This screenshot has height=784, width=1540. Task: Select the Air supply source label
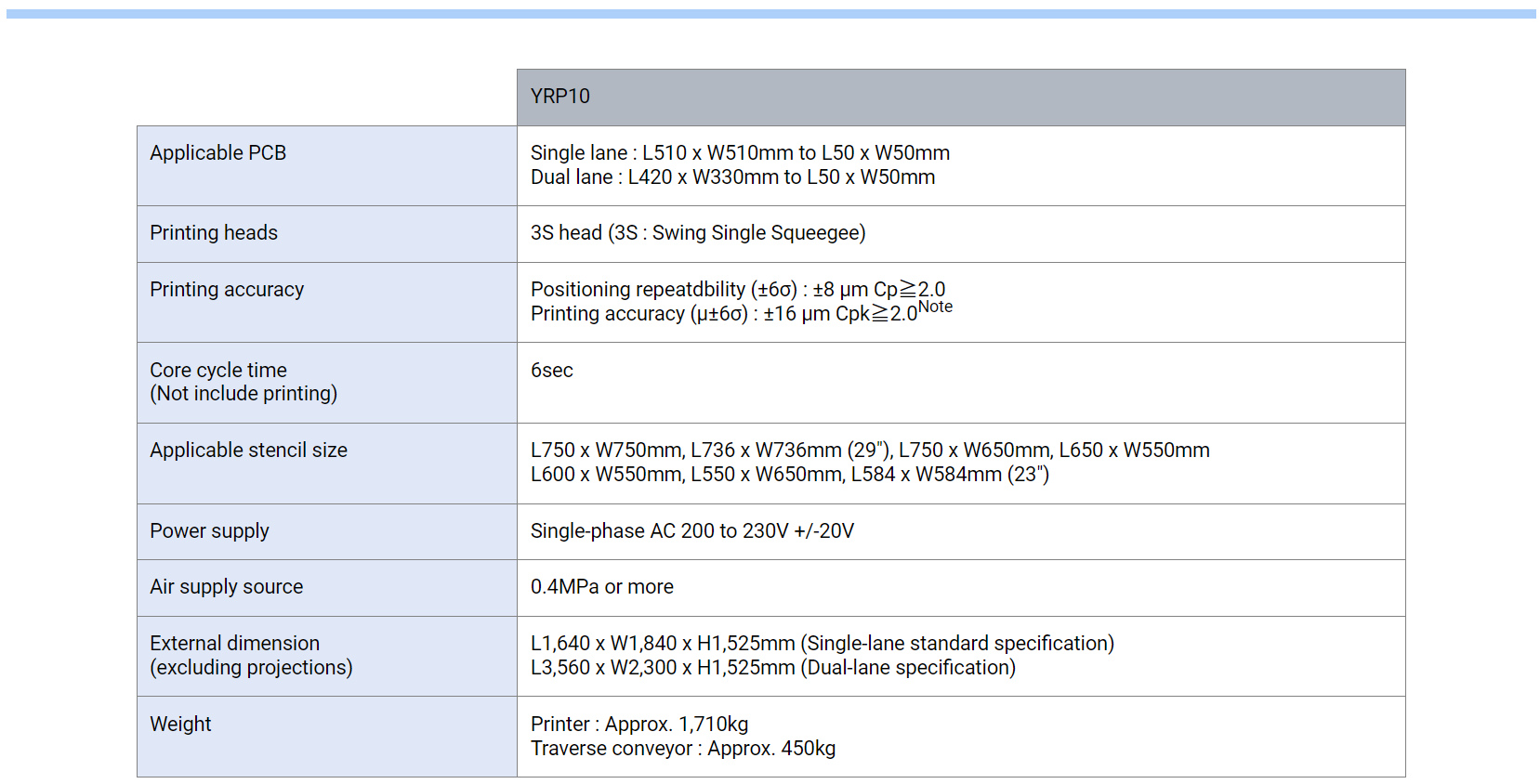[x=226, y=587]
